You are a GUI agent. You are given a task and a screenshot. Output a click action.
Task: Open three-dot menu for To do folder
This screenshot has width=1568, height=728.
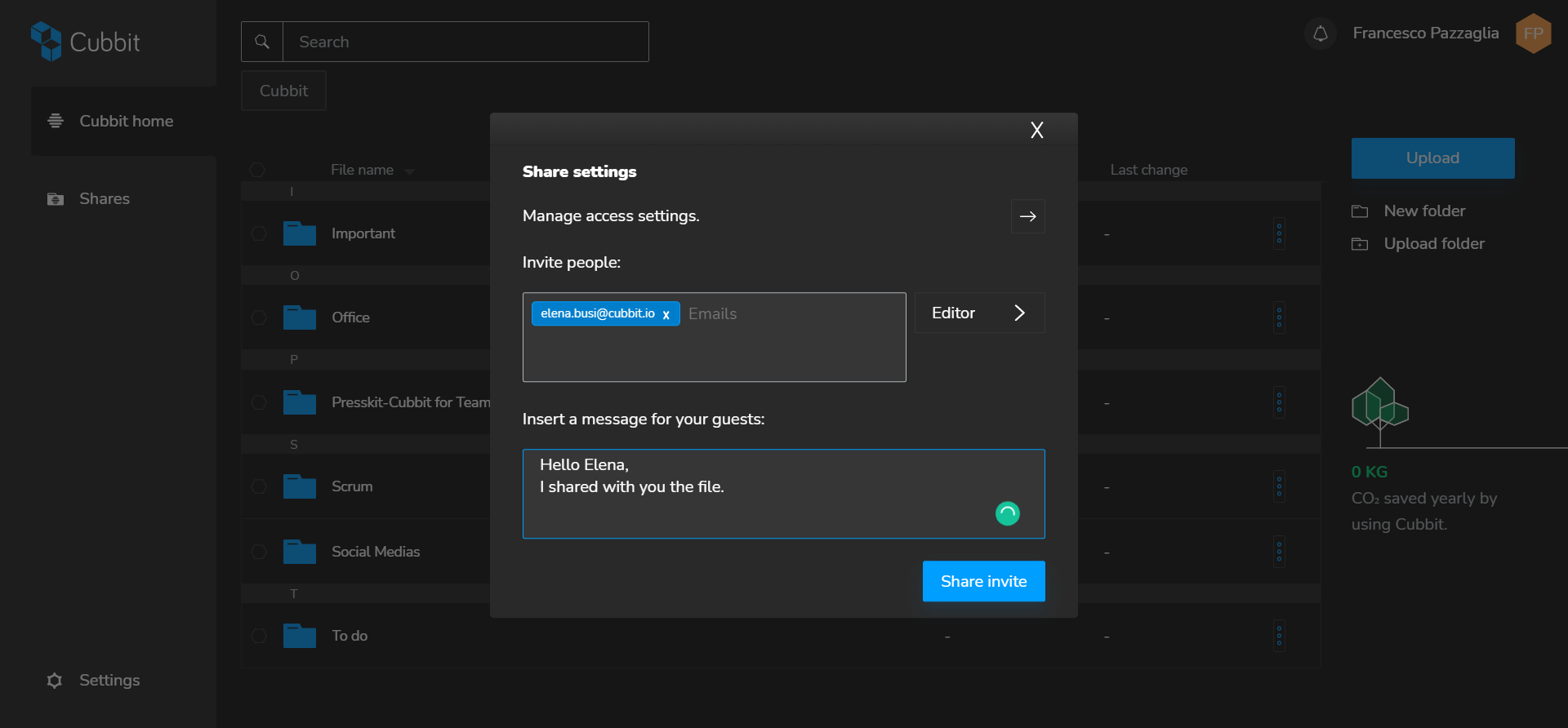(x=1279, y=636)
